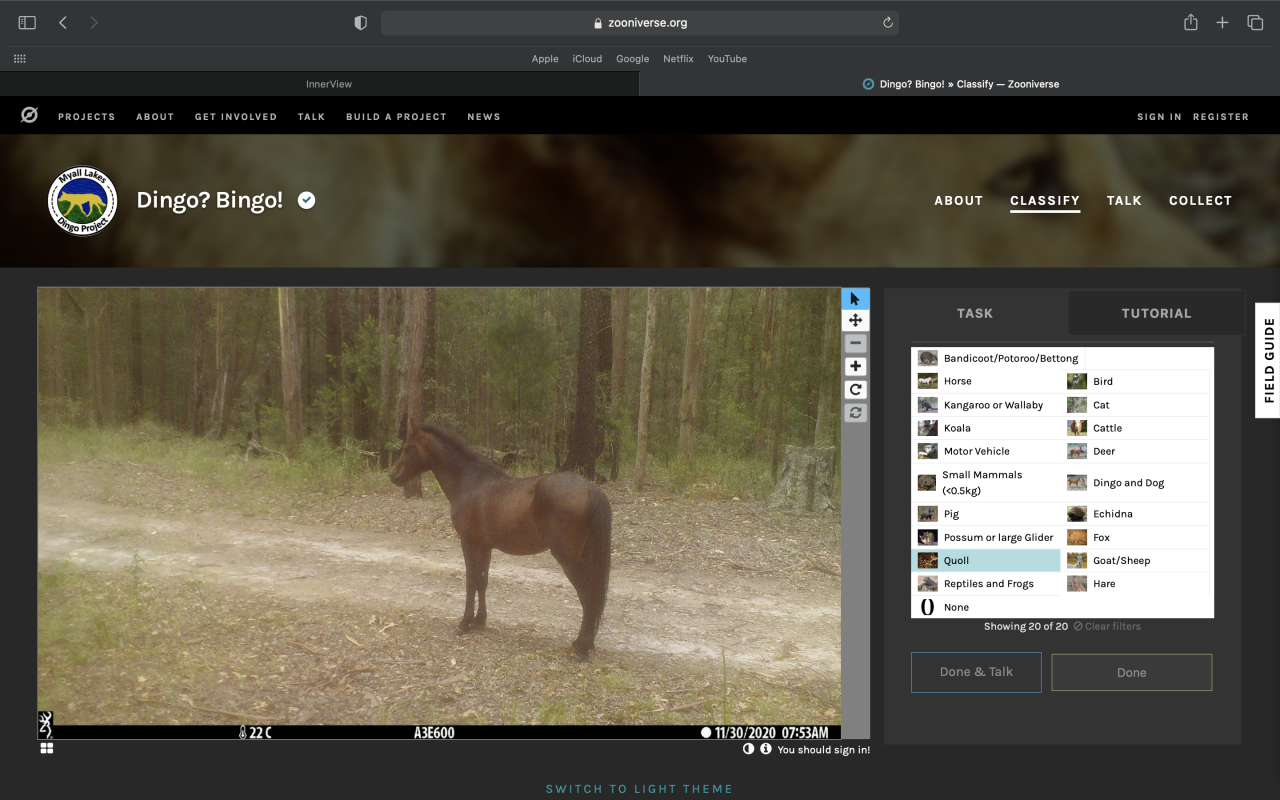Click the grid layout icon below image
The height and width of the screenshot is (800, 1280).
[47, 748]
